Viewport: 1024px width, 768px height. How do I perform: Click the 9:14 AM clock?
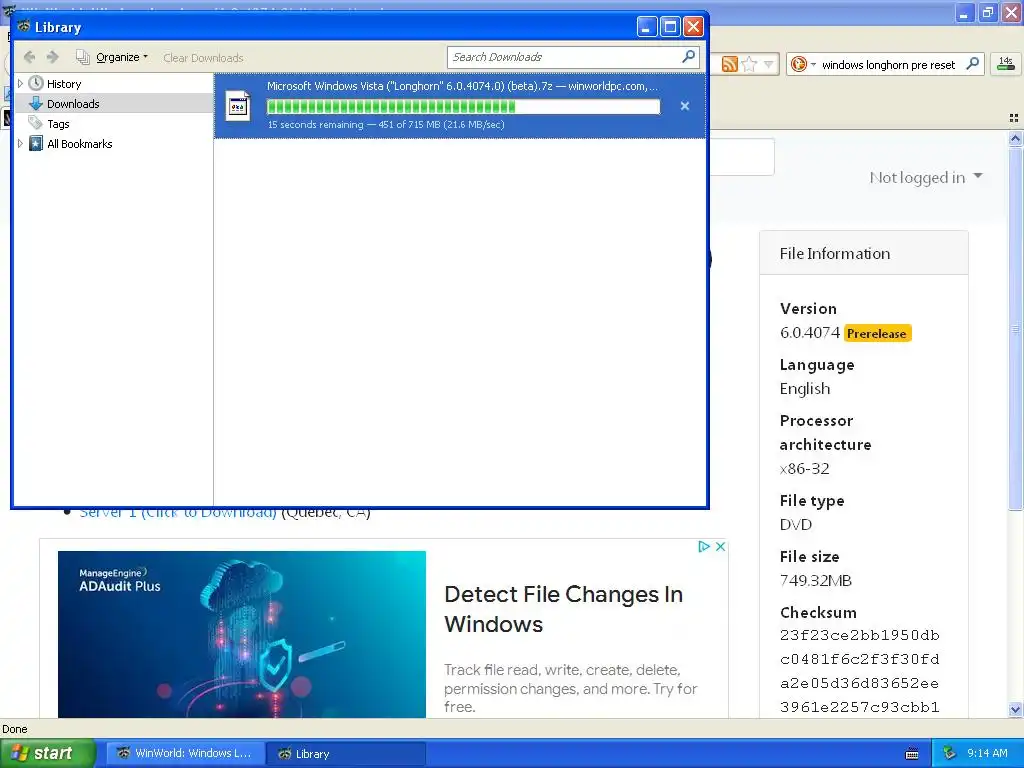click(987, 753)
